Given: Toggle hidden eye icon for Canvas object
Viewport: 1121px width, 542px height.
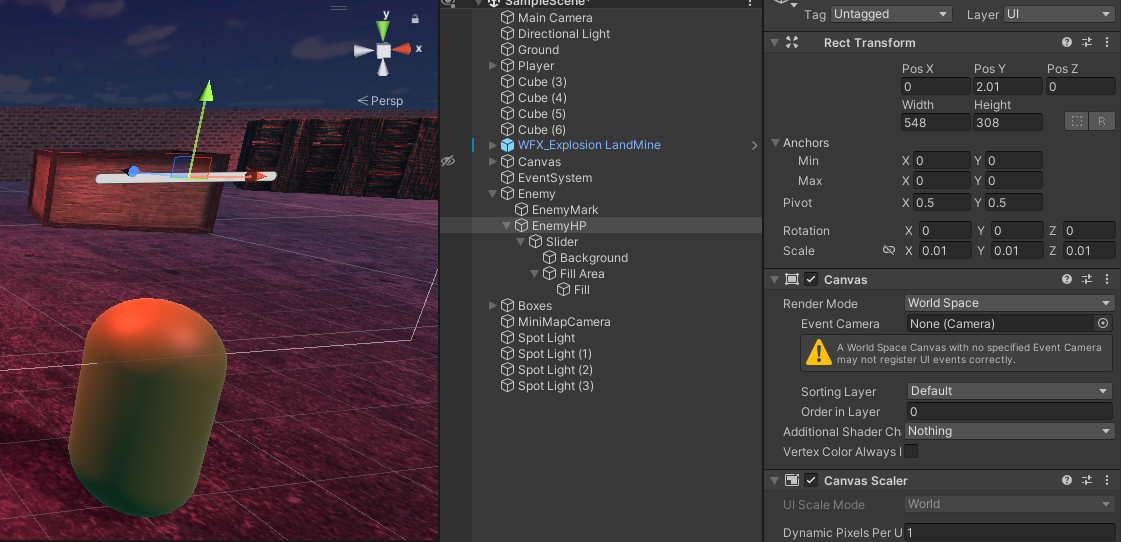Looking at the screenshot, I should coord(448,162).
